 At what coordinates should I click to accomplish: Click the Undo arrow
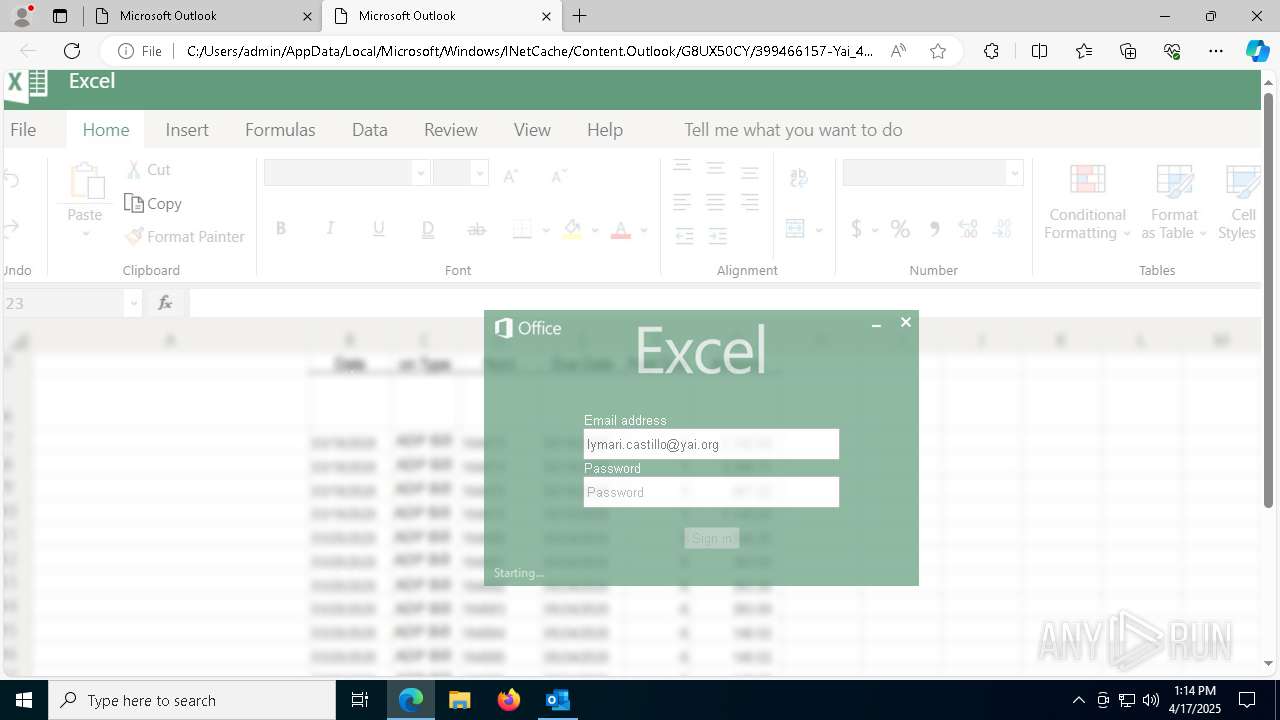[x=11, y=180]
